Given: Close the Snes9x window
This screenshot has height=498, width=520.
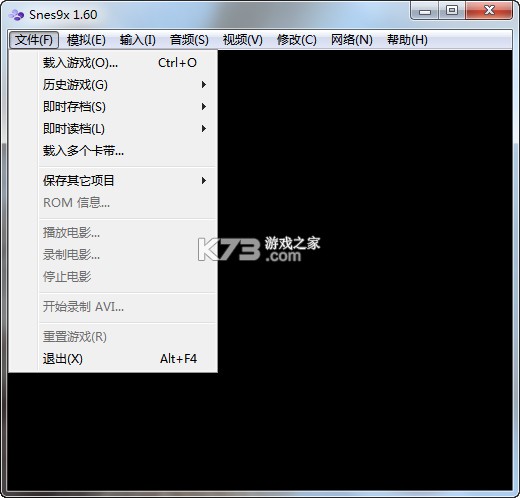Looking at the screenshot, I should tap(489, 11).
